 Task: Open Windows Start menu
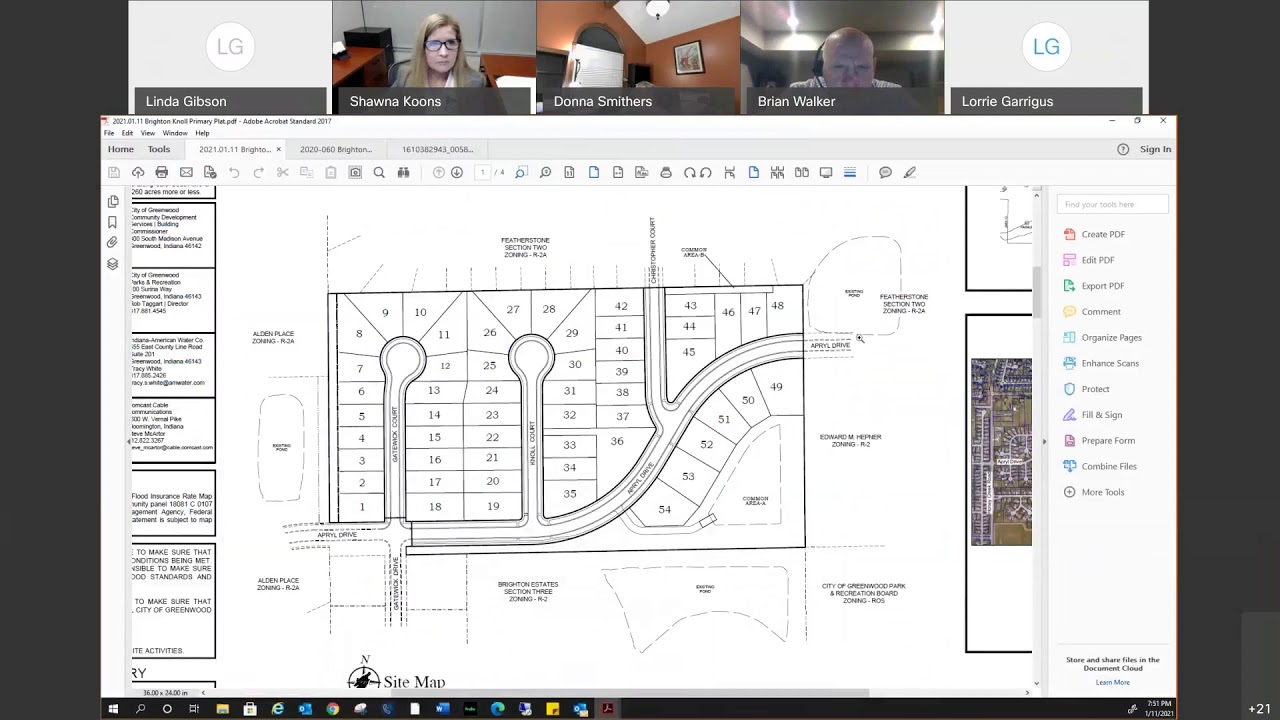(x=113, y=709)
